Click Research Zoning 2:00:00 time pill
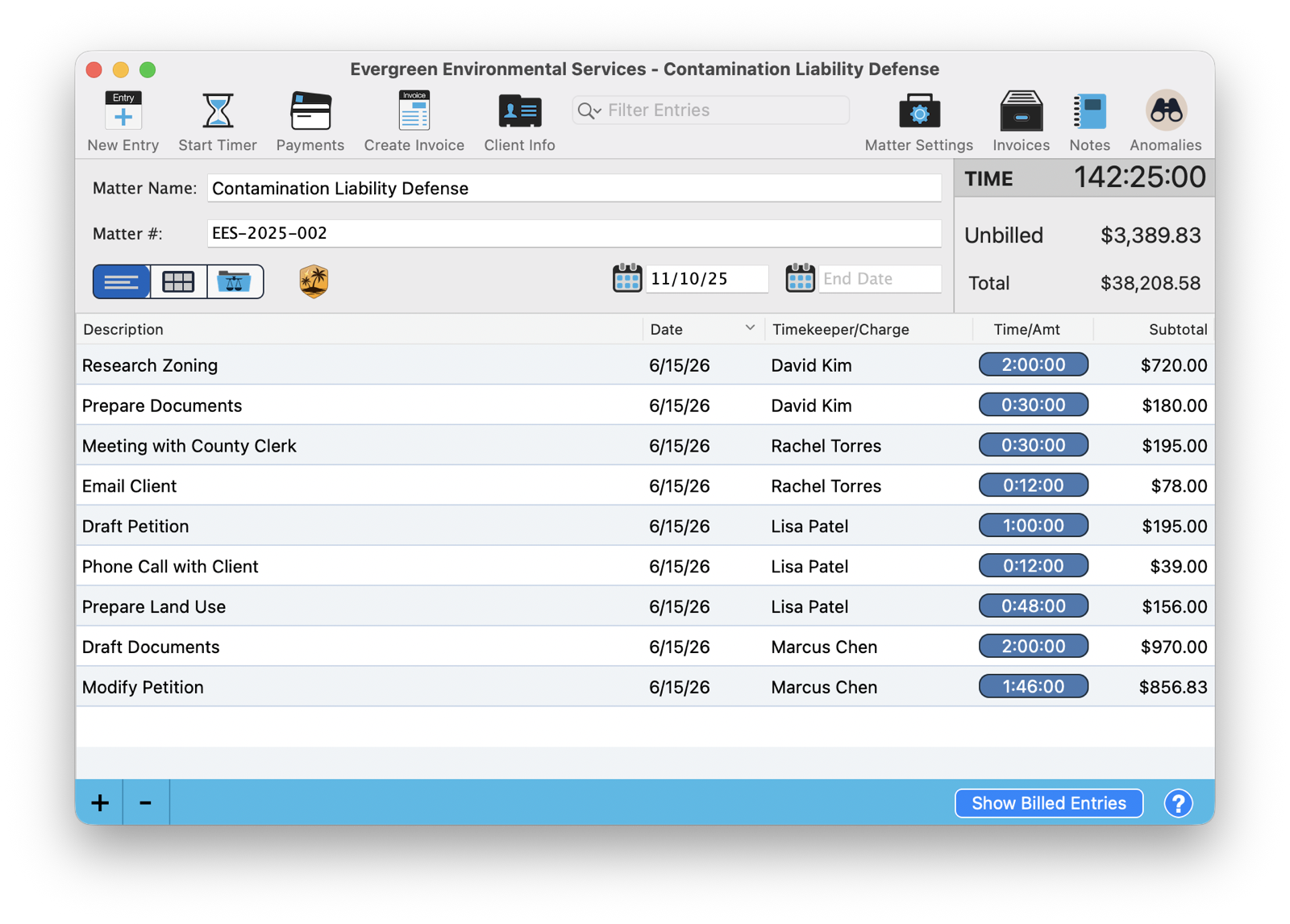1290x924 pixels. (x=1033, y=364)
